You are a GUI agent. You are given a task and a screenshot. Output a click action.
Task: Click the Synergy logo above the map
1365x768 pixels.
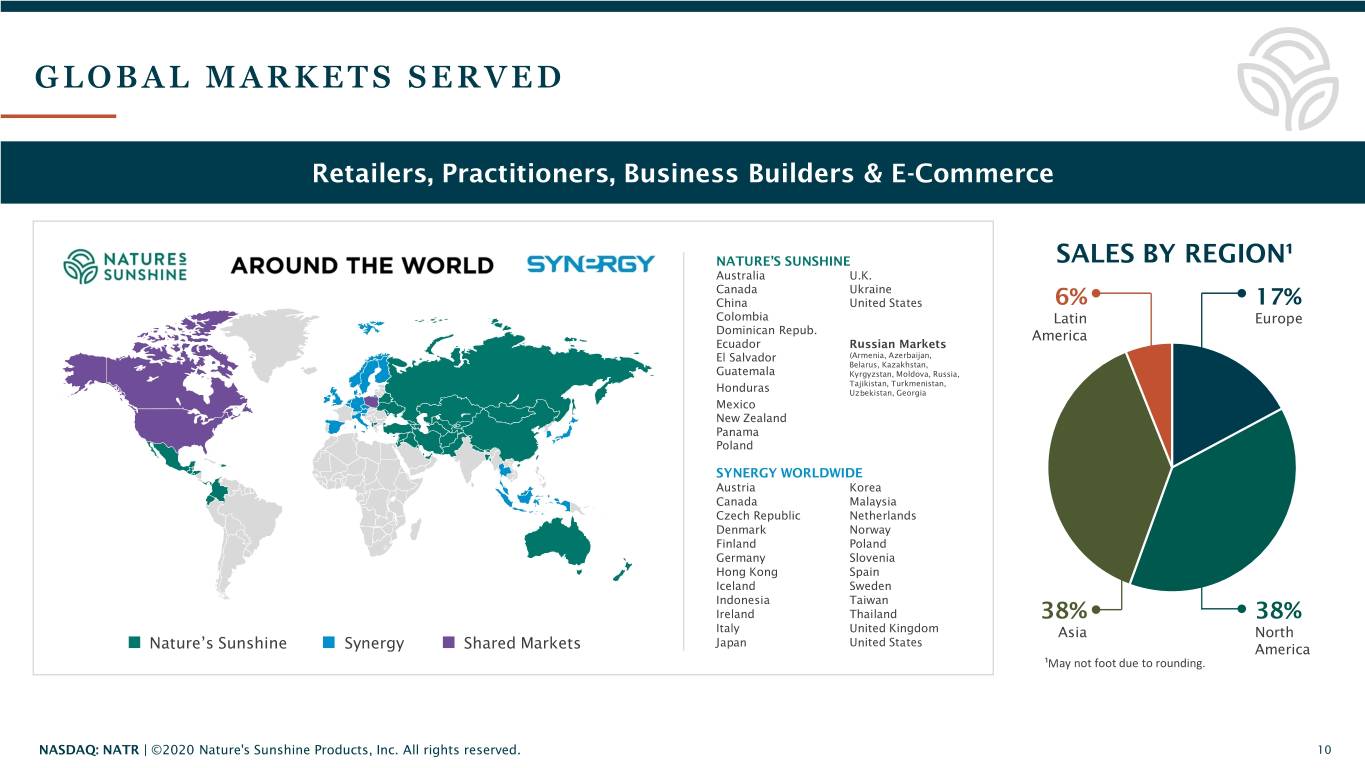pyautogui.click(x=590, y=264)
